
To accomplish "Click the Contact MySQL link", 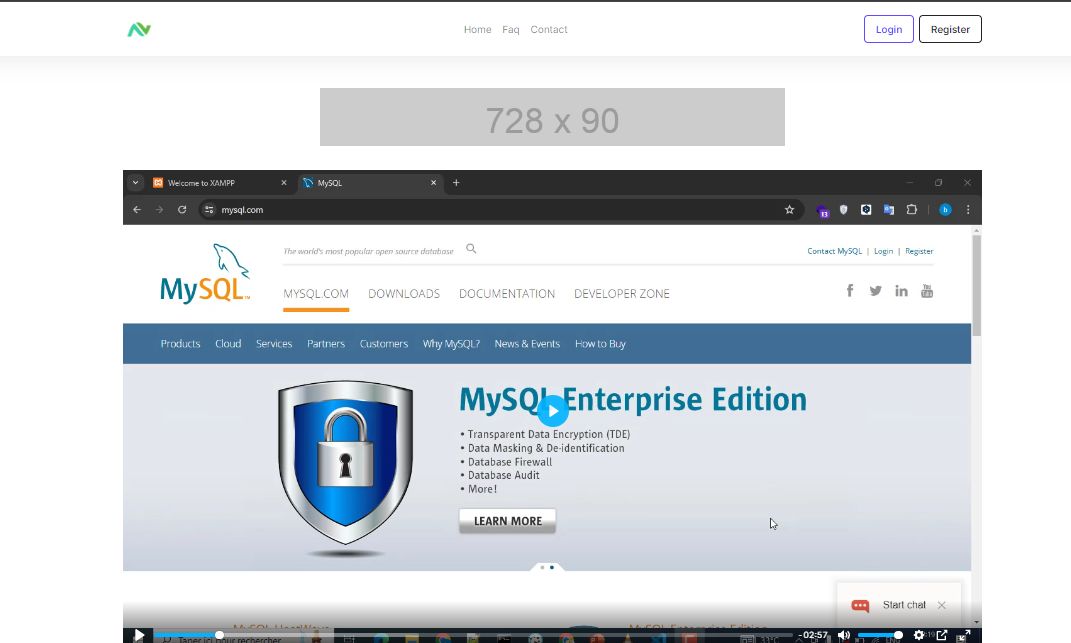I will pos(835,251).
